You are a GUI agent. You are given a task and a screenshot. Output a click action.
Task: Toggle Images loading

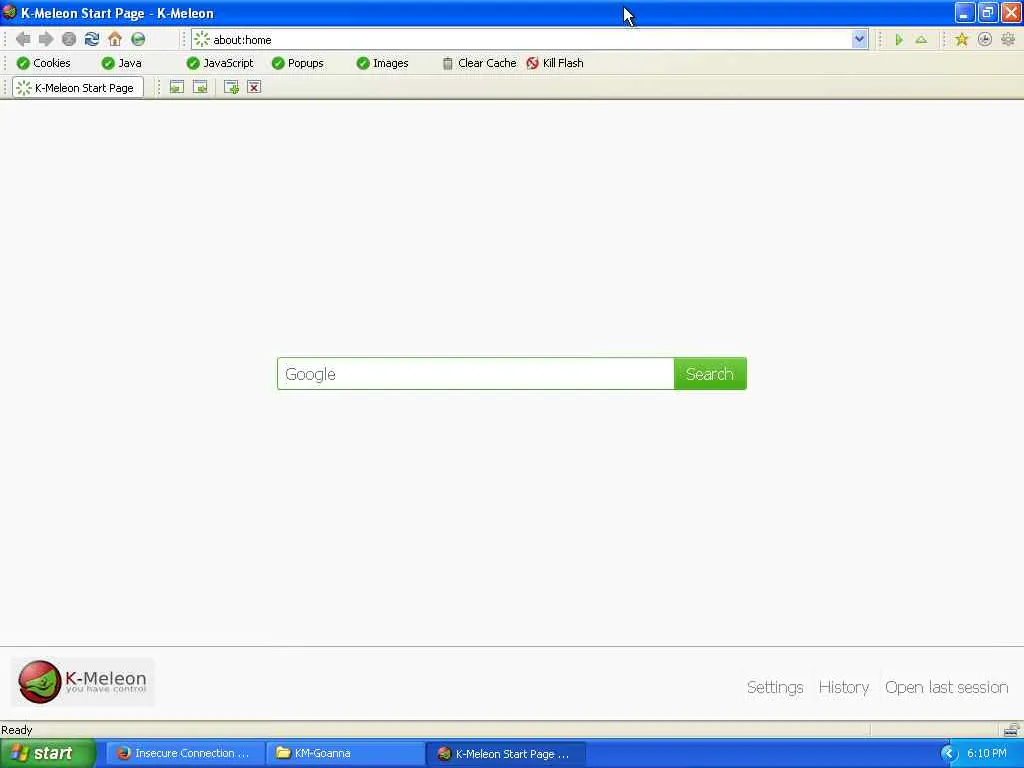383,63
